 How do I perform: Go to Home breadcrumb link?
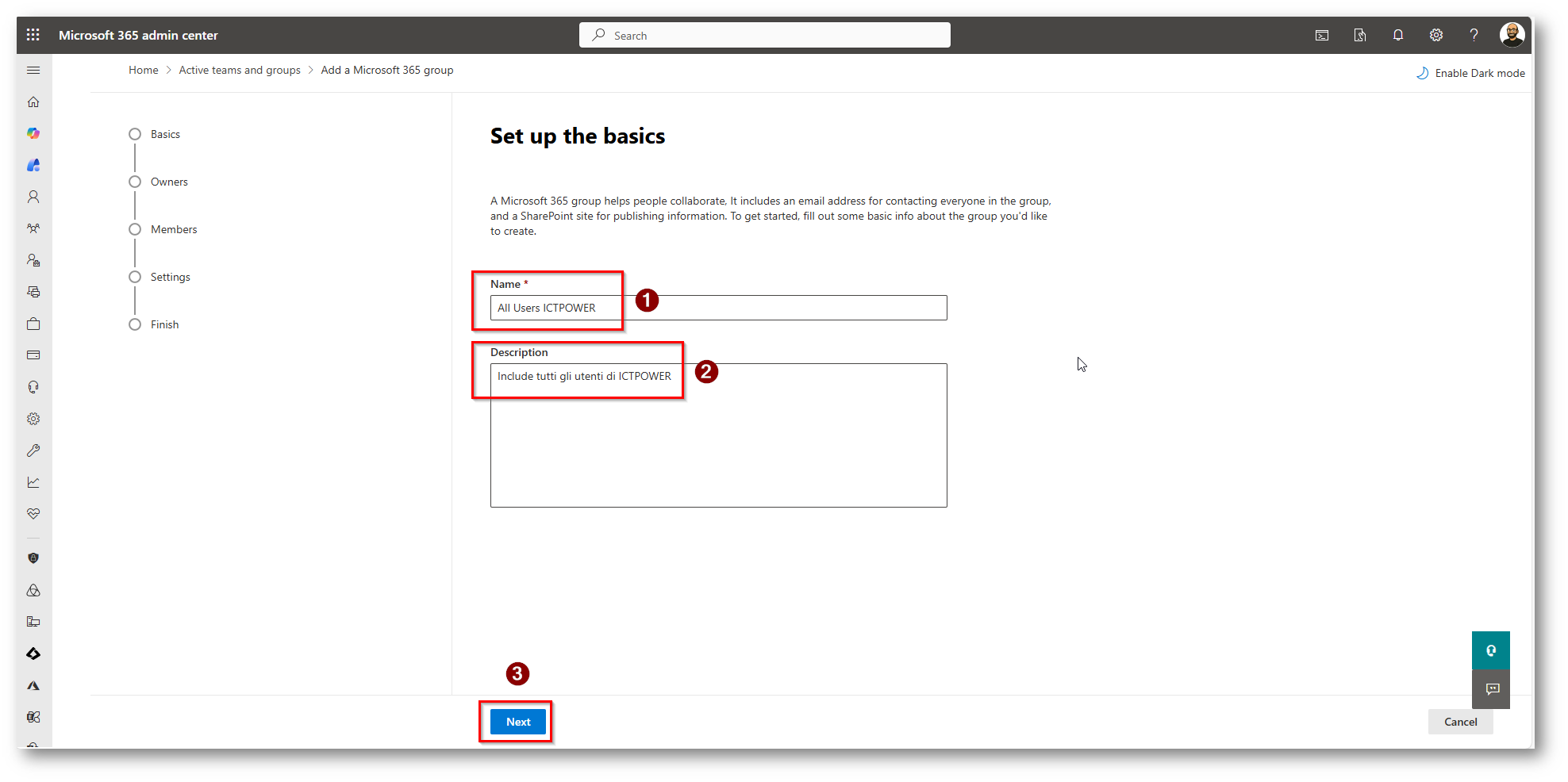(x=144, y=70)
